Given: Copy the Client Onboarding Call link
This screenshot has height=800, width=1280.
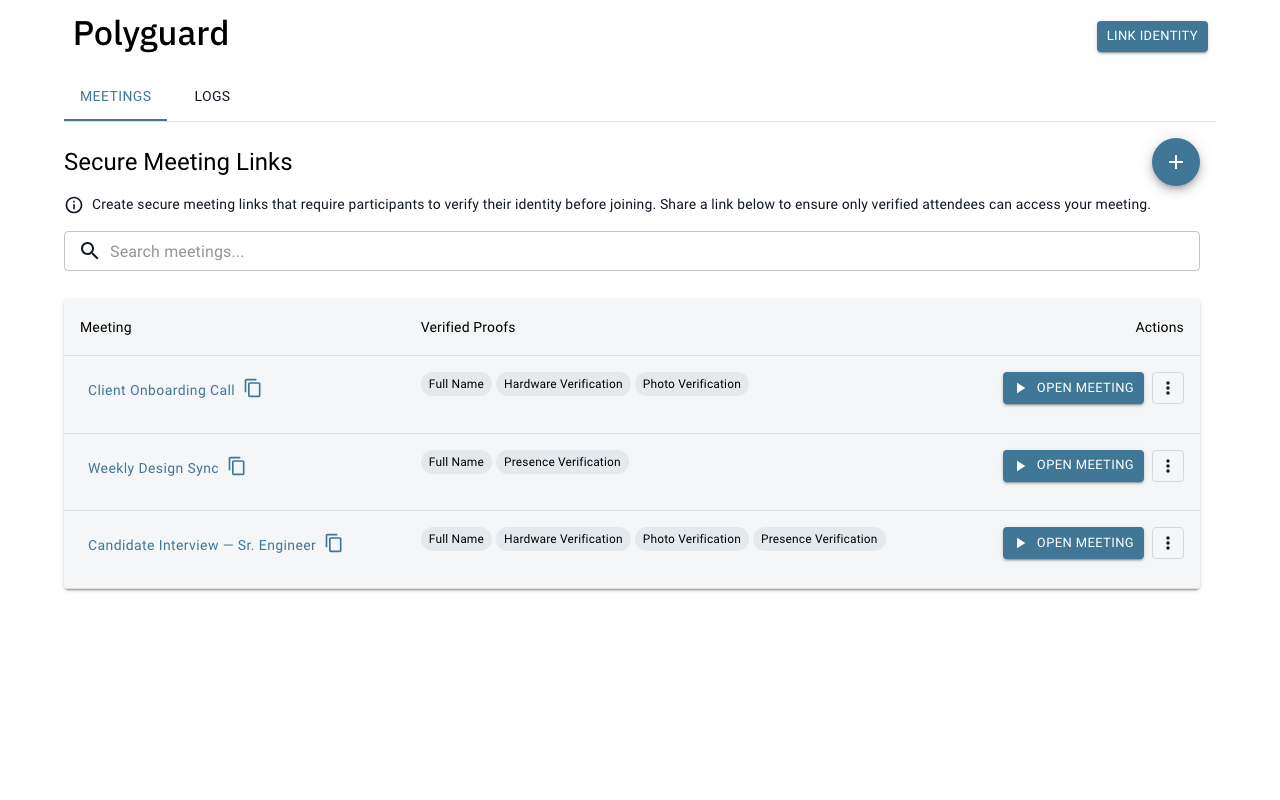Looking at the screenshot, I should [253, 389].
